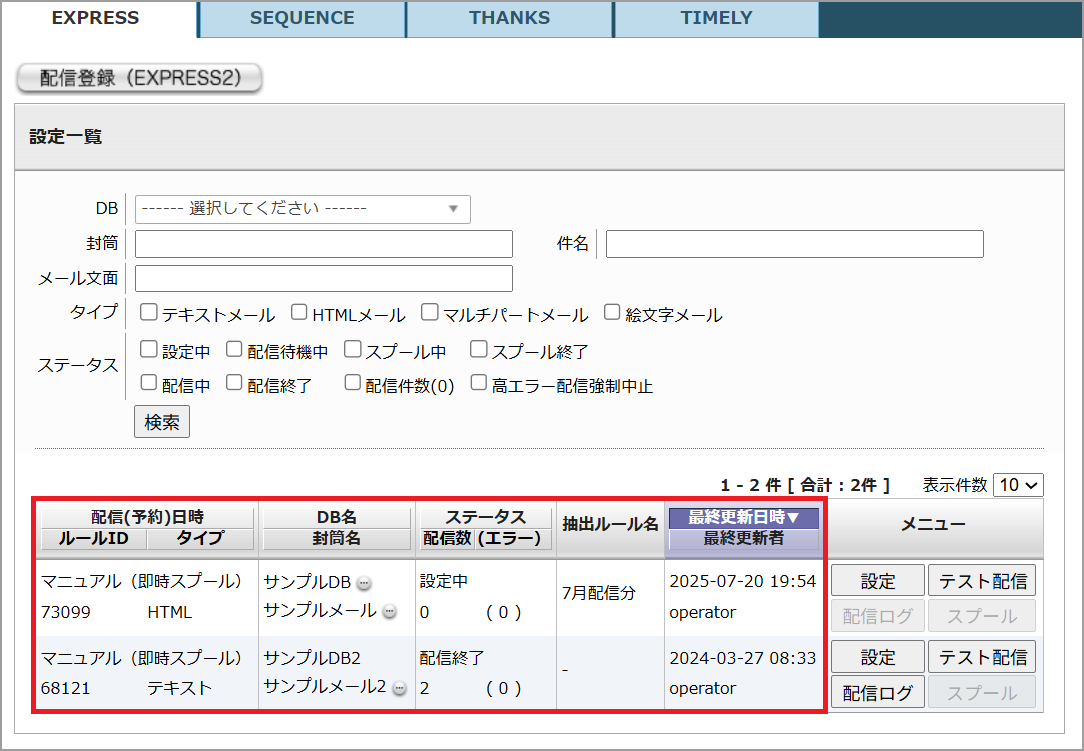Click the ellipsis icon beside サンプルメール
This screenshot has width=1084, height=751.
pos(390,612)
